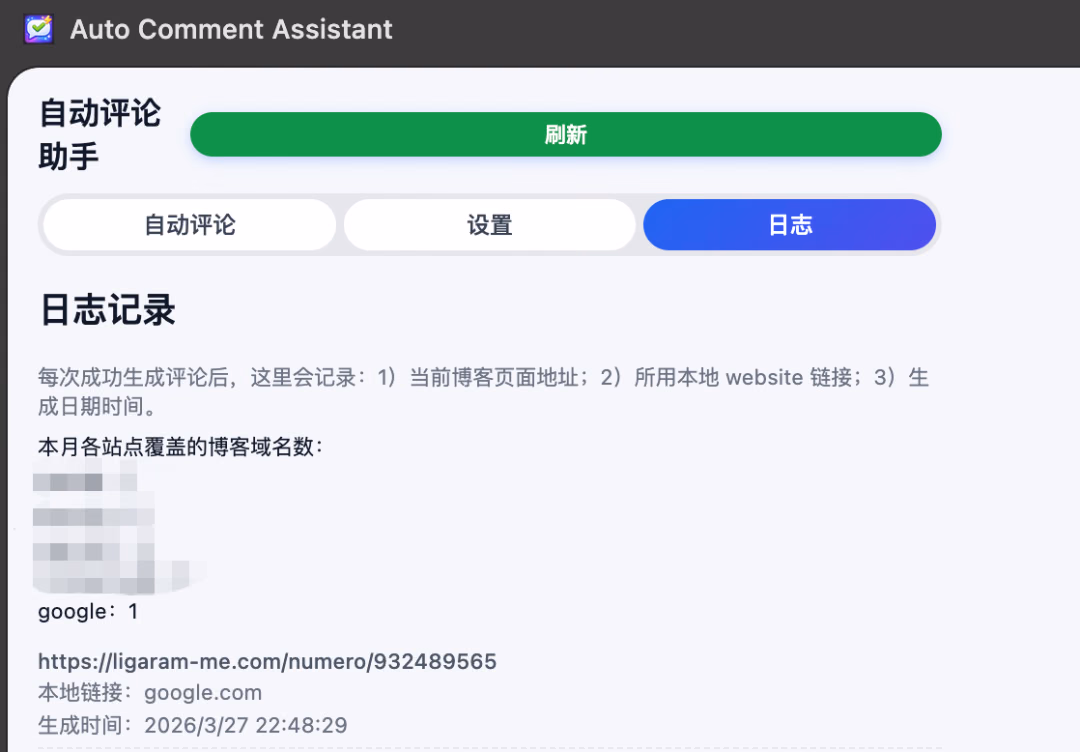Switch to the 自动评论 tab
This screenshot has width=1080, height=752.
tap(189, 224)
